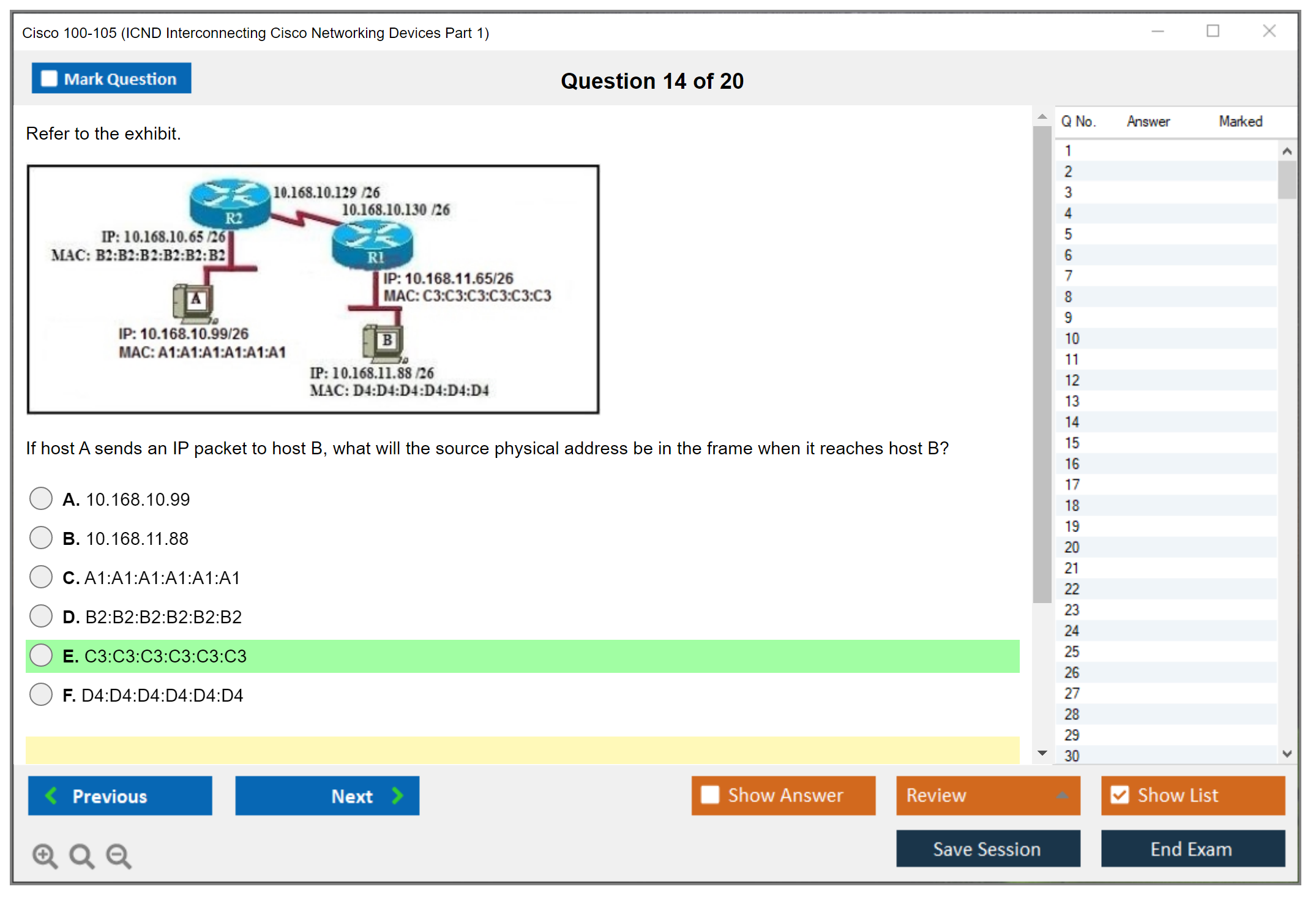This screenshot has width=1316, height=900.
Task: Enable the Show Answer checkbox
Action: (710, 795)
